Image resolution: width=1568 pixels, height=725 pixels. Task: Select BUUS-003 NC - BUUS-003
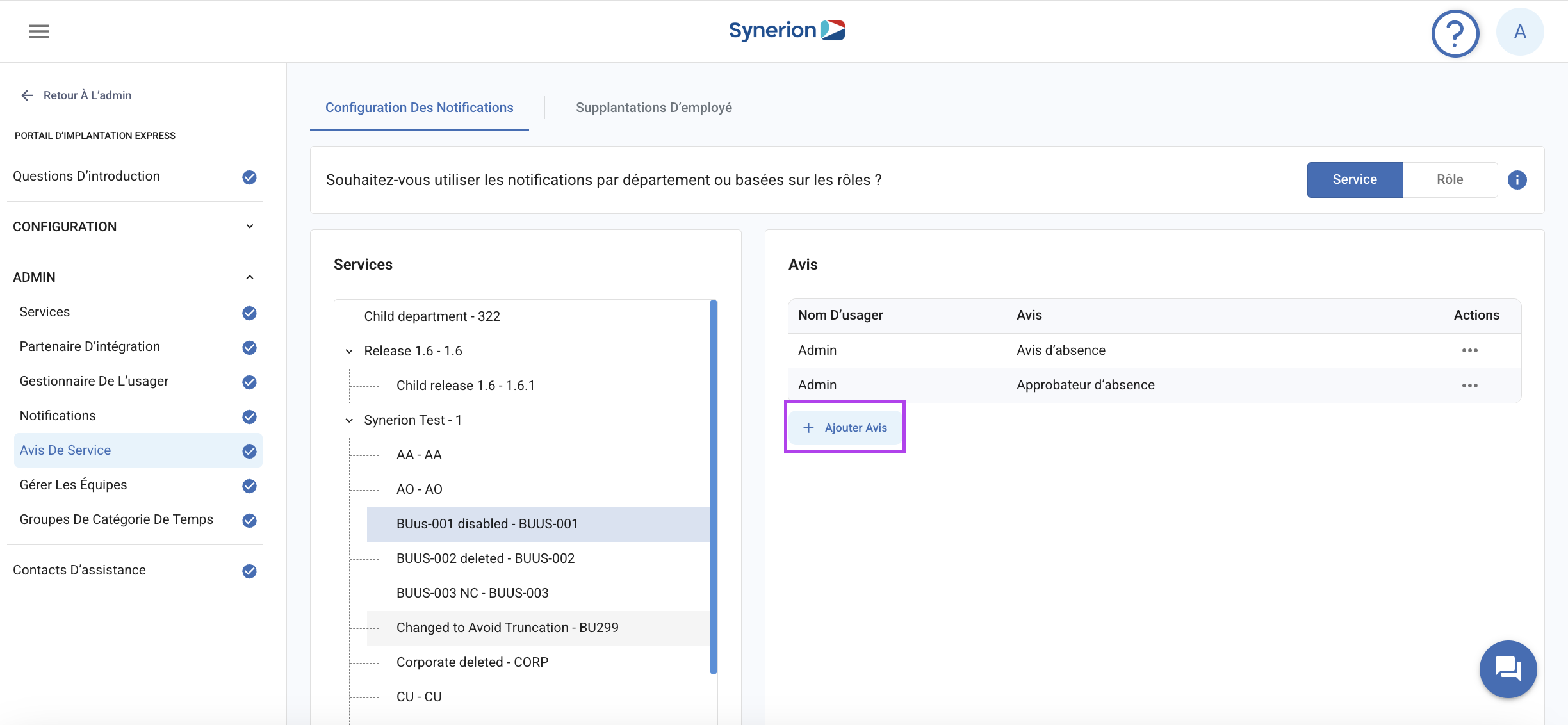[x=472, y=593]
